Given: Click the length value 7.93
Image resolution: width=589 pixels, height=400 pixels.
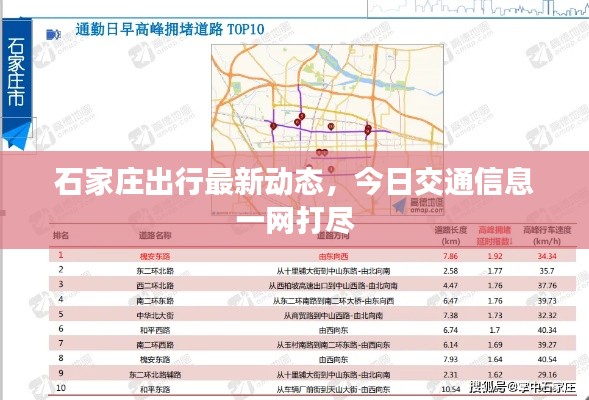Looking at the screenshot, I should (x=450, y=359).
